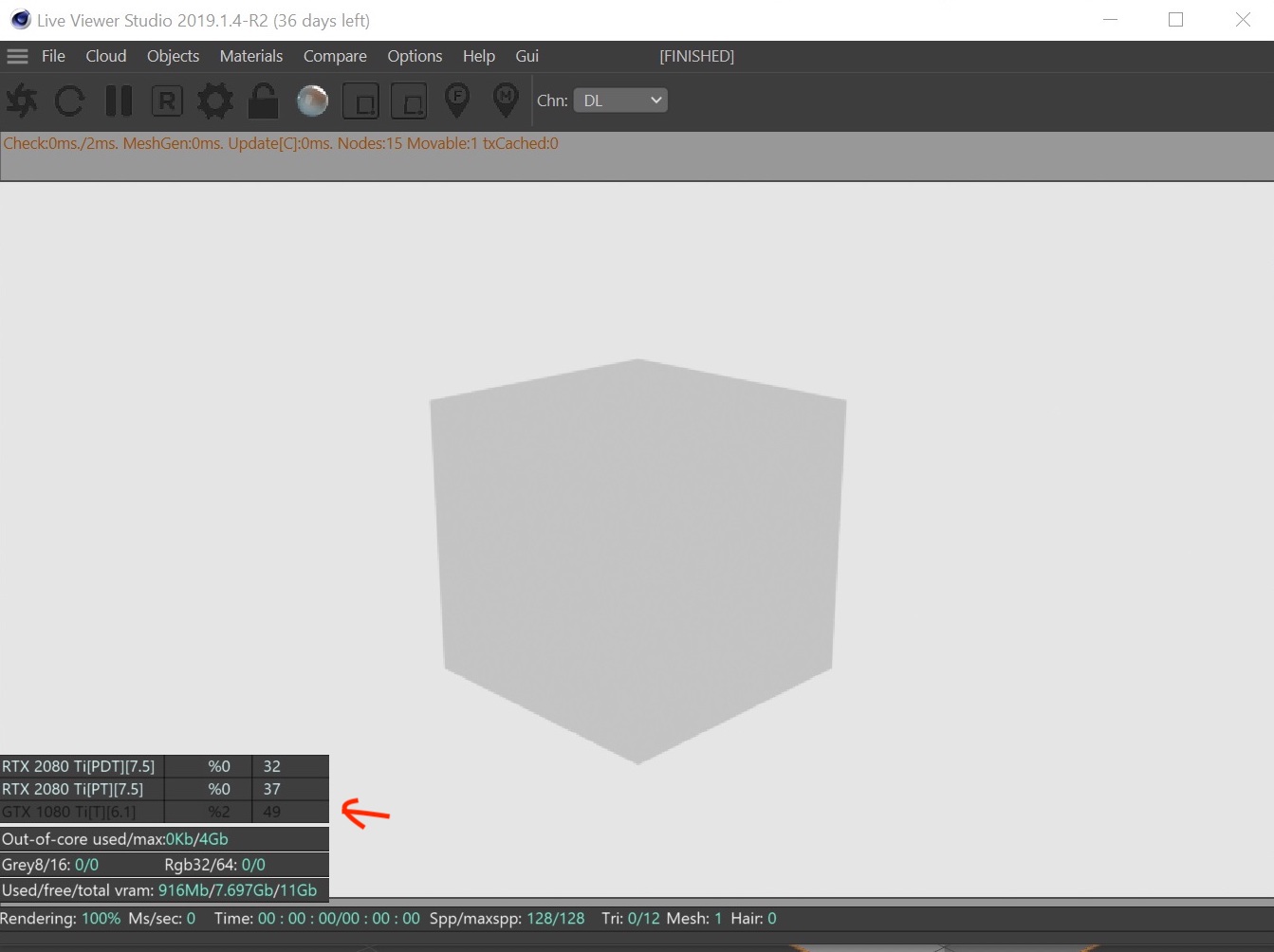The height and width of the screenshot is (952, 1274).
Task: Click the Check/MeshGen statistics text line
Action: [281, 144]
